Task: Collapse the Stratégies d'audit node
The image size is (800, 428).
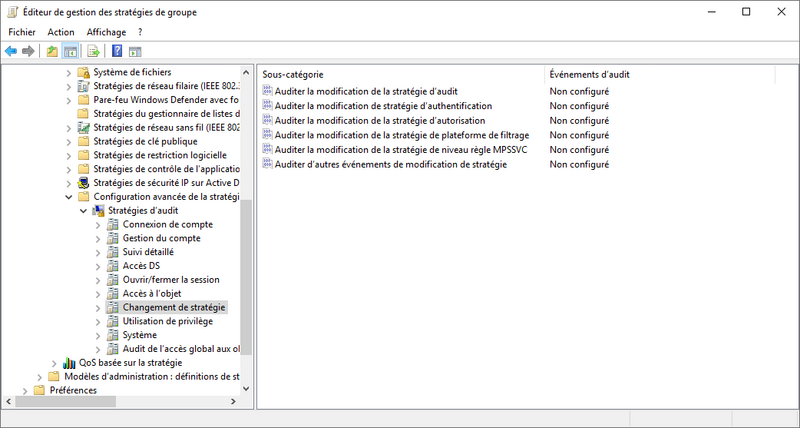Action: click(x=83, y=211)
